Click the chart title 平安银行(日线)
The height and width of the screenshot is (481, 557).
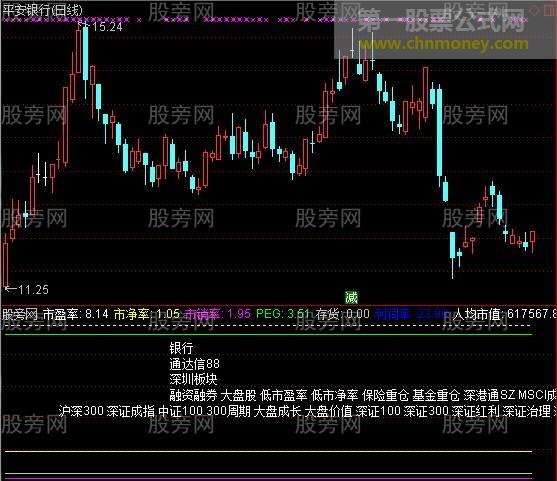(42, 10)
